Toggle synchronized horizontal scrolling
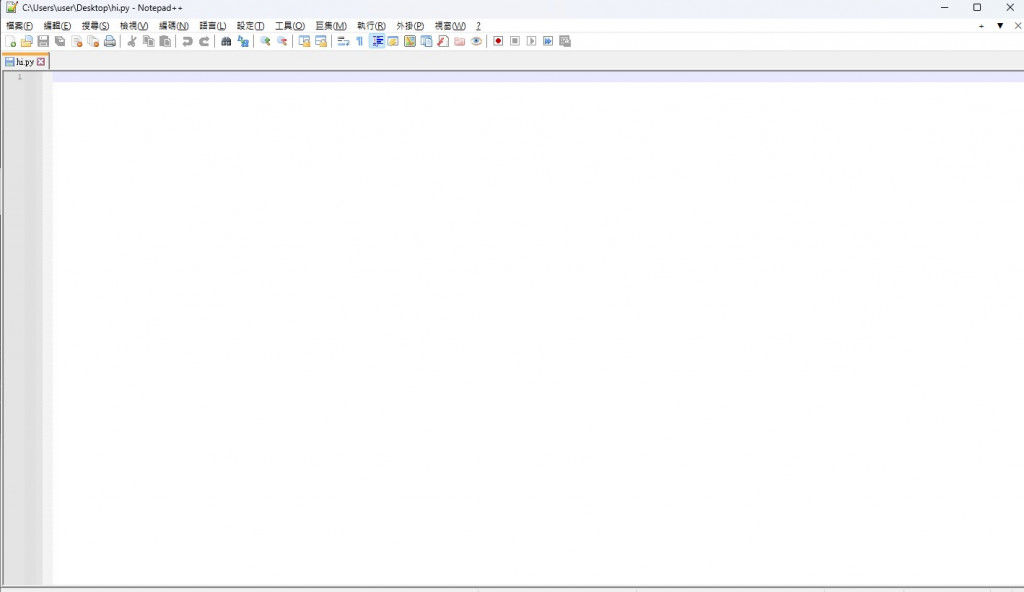Screen dimensions: 1024x592 (321, 41)
